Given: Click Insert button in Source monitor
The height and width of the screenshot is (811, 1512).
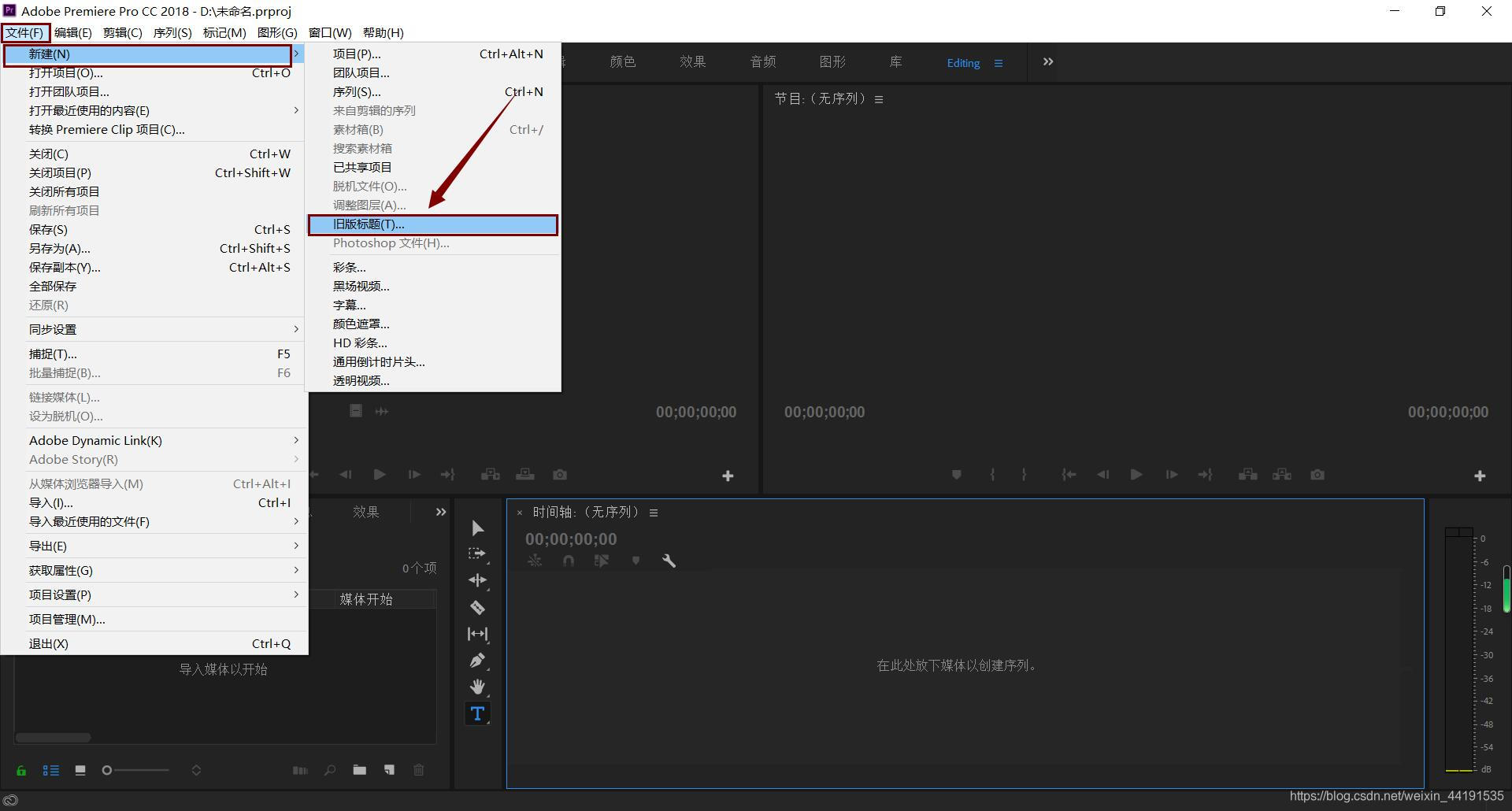Looking at the screenshot, I should click(491, 475).
